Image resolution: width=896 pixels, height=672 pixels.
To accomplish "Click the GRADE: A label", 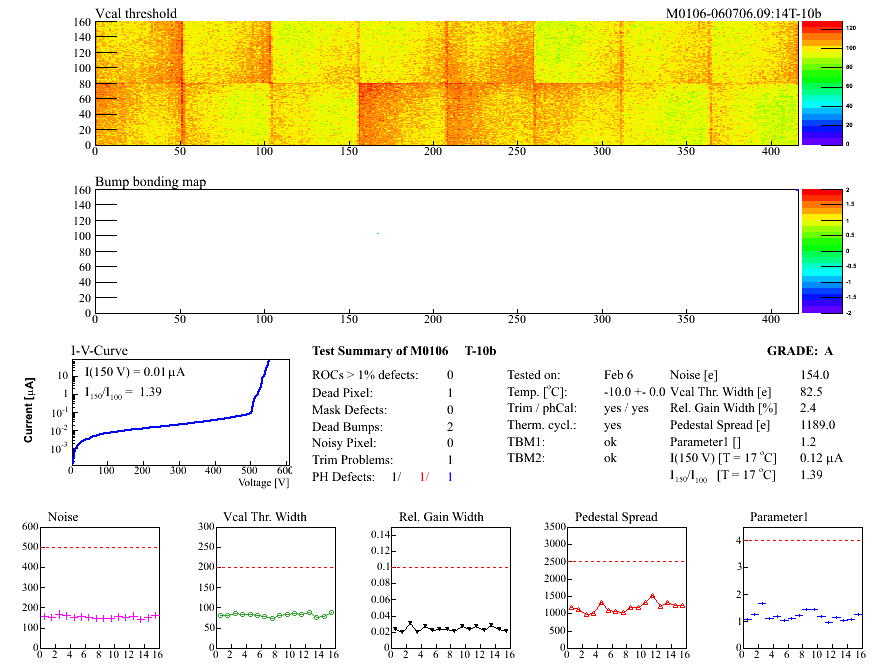I will click(798, 351).
